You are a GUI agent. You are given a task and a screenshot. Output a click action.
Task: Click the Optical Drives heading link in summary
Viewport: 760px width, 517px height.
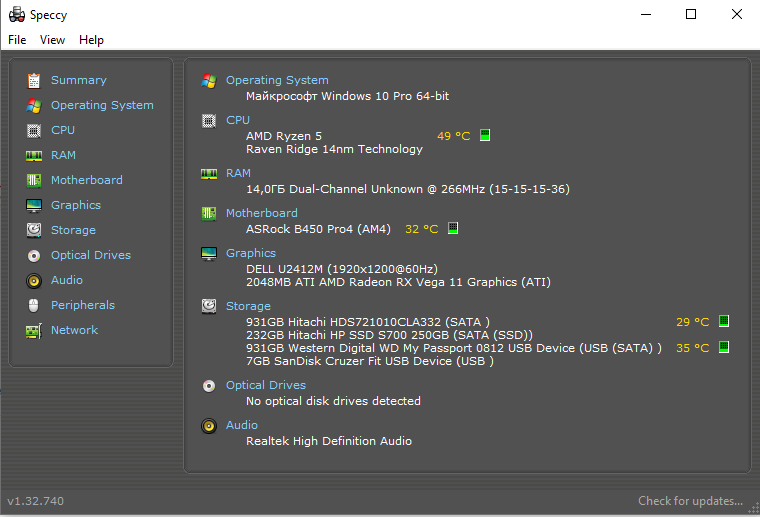pyautogui.click(x=266, y=385)
